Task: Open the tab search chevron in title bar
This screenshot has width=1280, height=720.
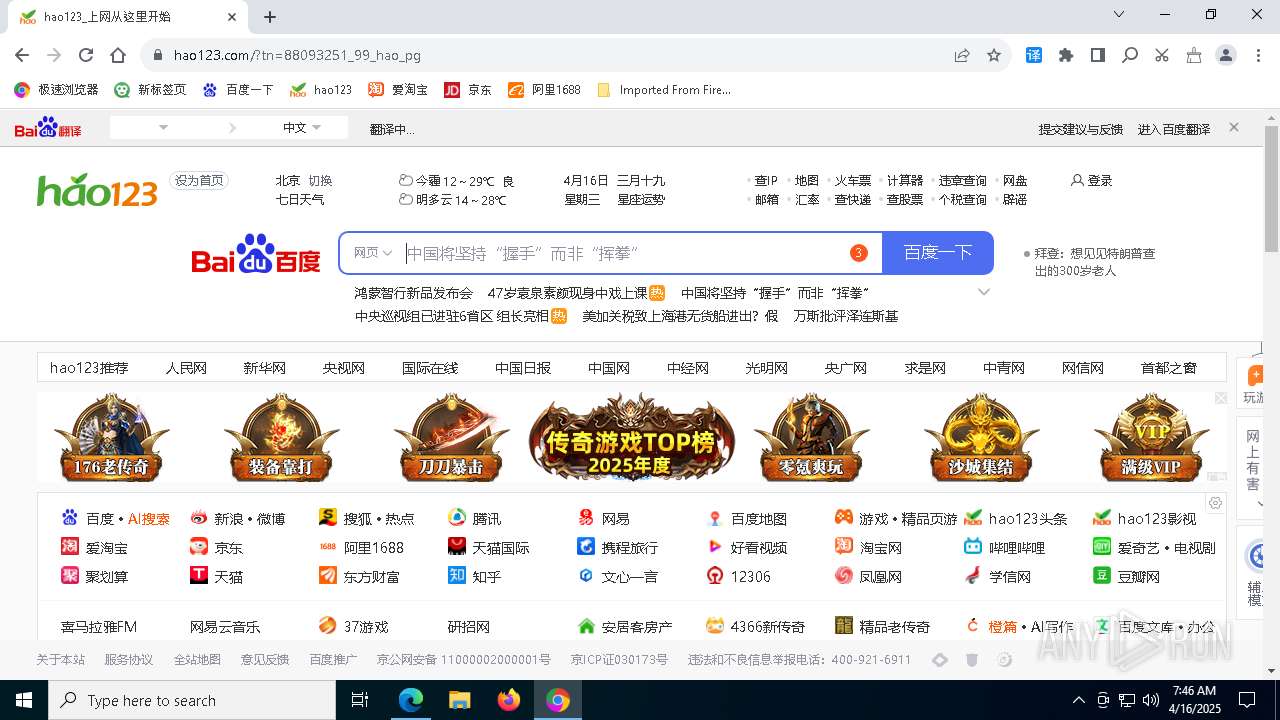Action: click(1120, 14)
